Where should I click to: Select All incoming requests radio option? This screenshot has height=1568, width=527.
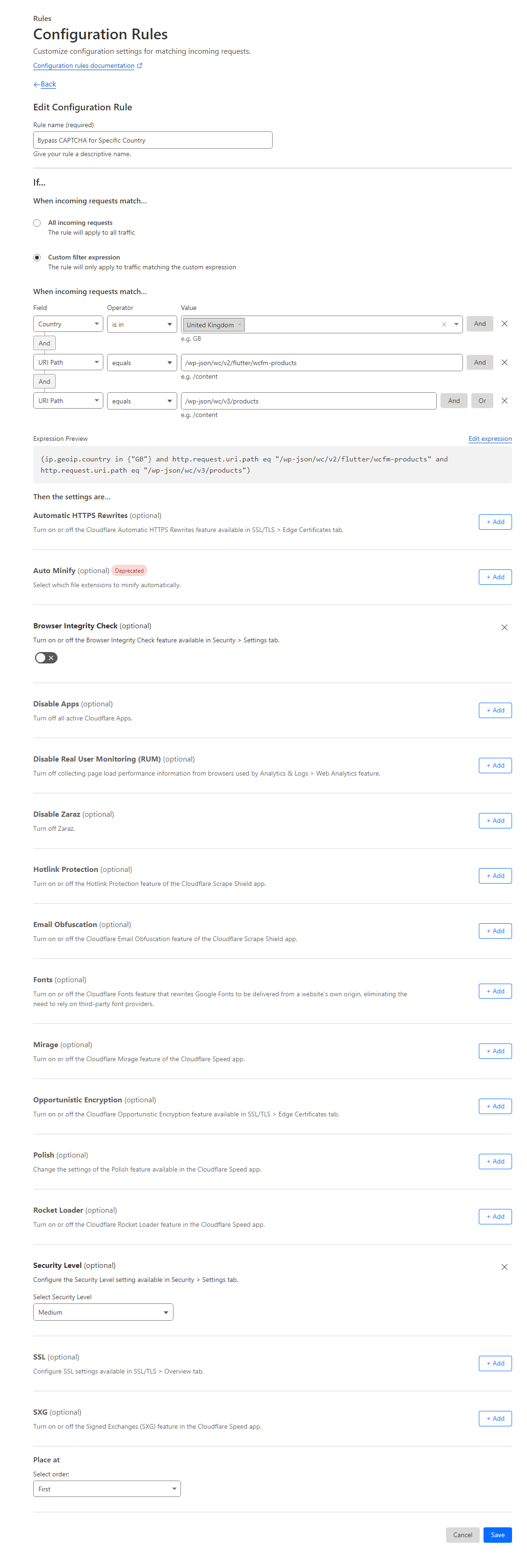37,223
